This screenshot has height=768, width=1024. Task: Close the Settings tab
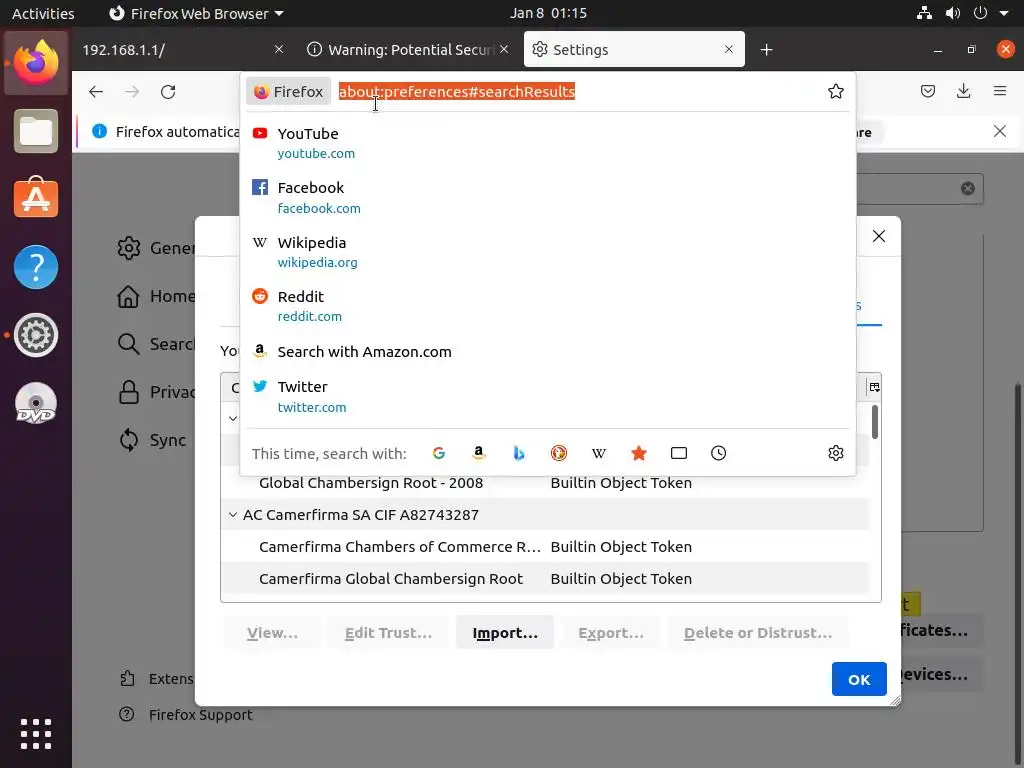tap(729, 49)
